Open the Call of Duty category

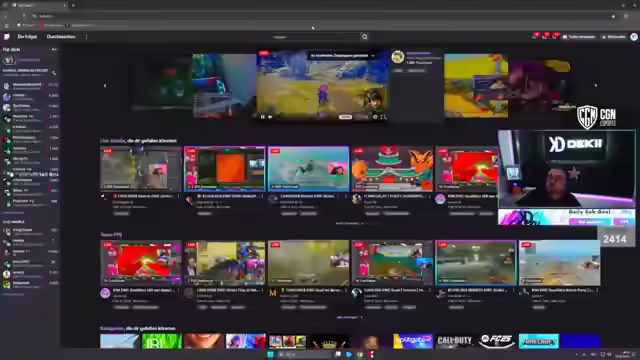[x=454, y=341]
